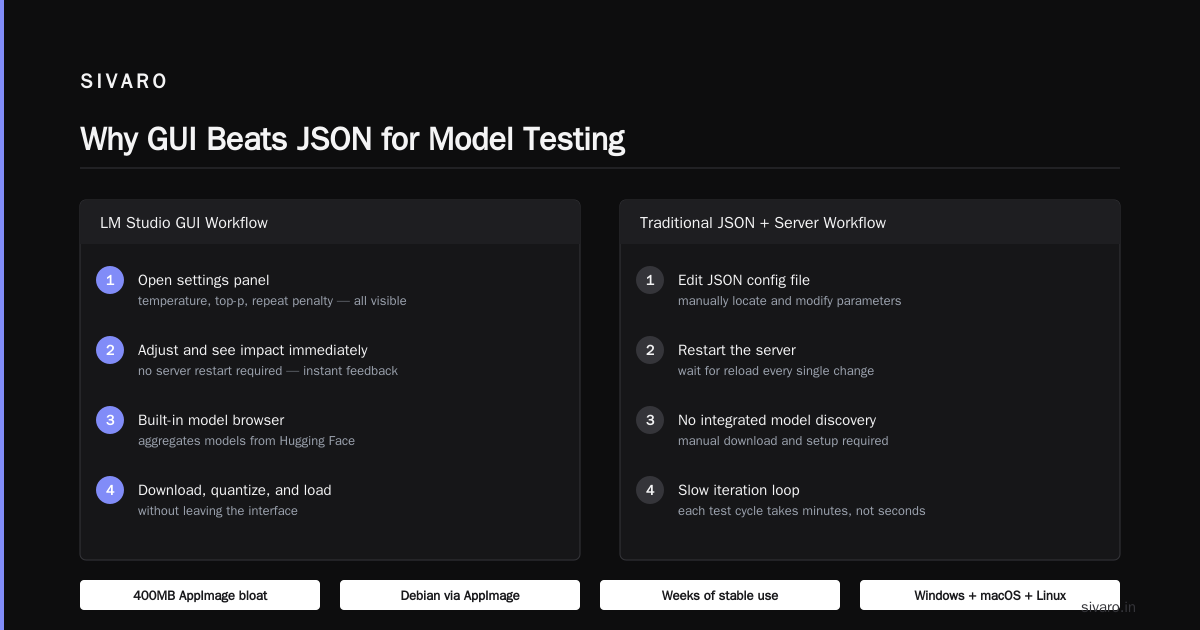Click the Slow iteration loop step text

[x=739, y=490]
